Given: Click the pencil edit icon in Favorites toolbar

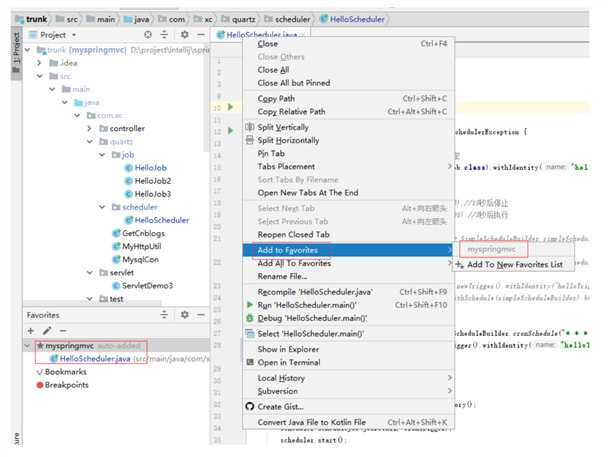Looking at the screenshot, I should (47, 331).
